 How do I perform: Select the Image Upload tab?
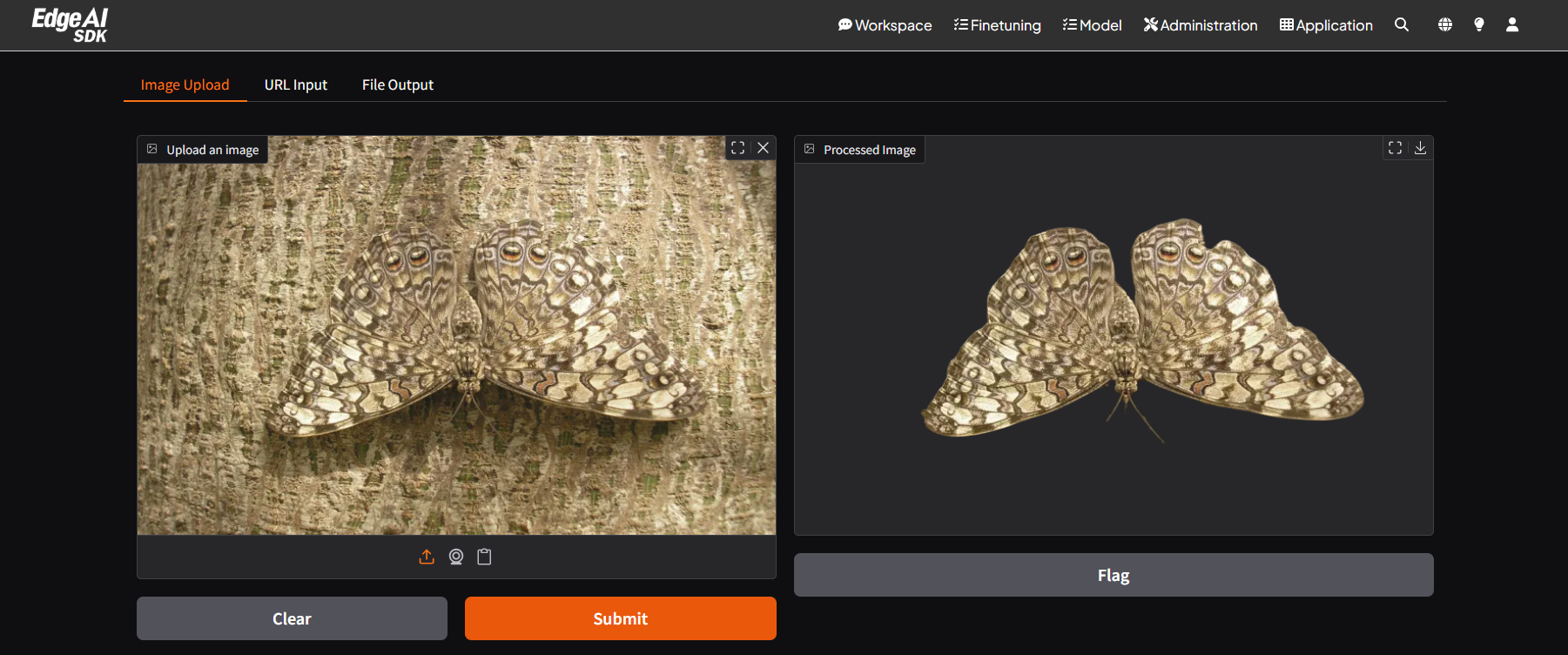(185, 84)
